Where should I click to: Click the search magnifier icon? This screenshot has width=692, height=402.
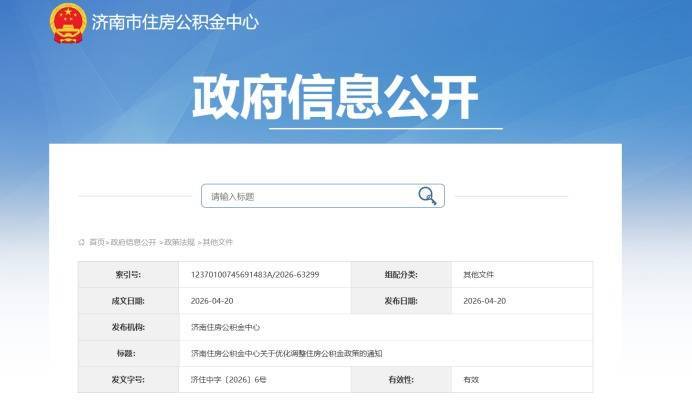[x=427, y=196]
